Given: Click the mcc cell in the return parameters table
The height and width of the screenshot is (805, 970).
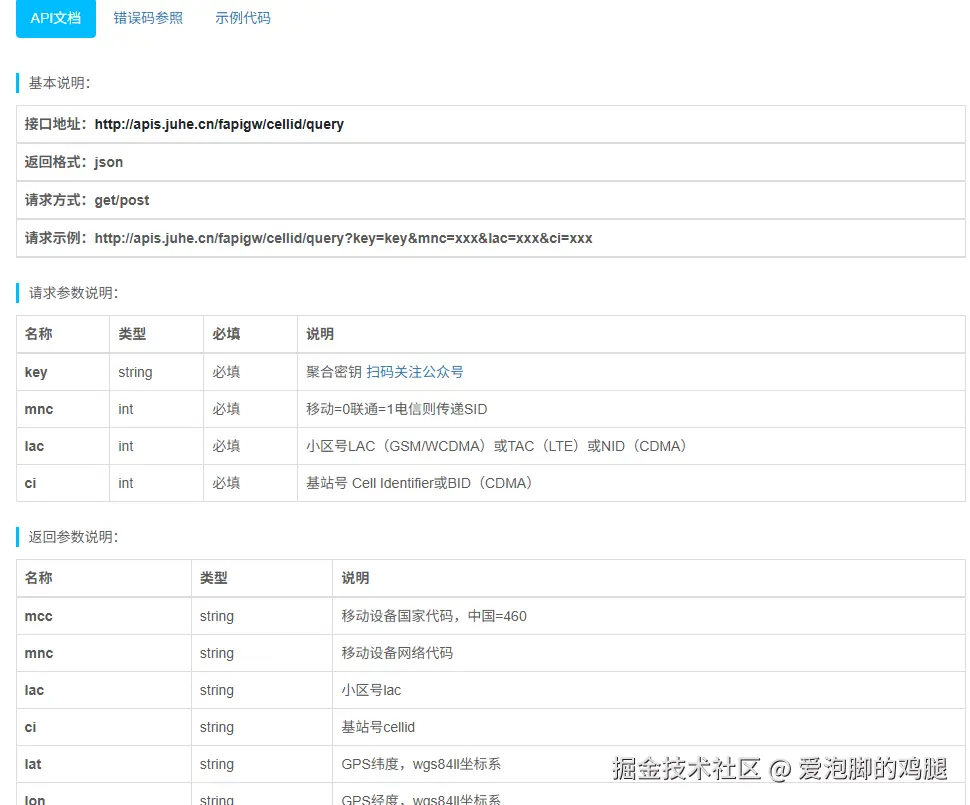Looking at the screenshot, I should click(104, 616).
